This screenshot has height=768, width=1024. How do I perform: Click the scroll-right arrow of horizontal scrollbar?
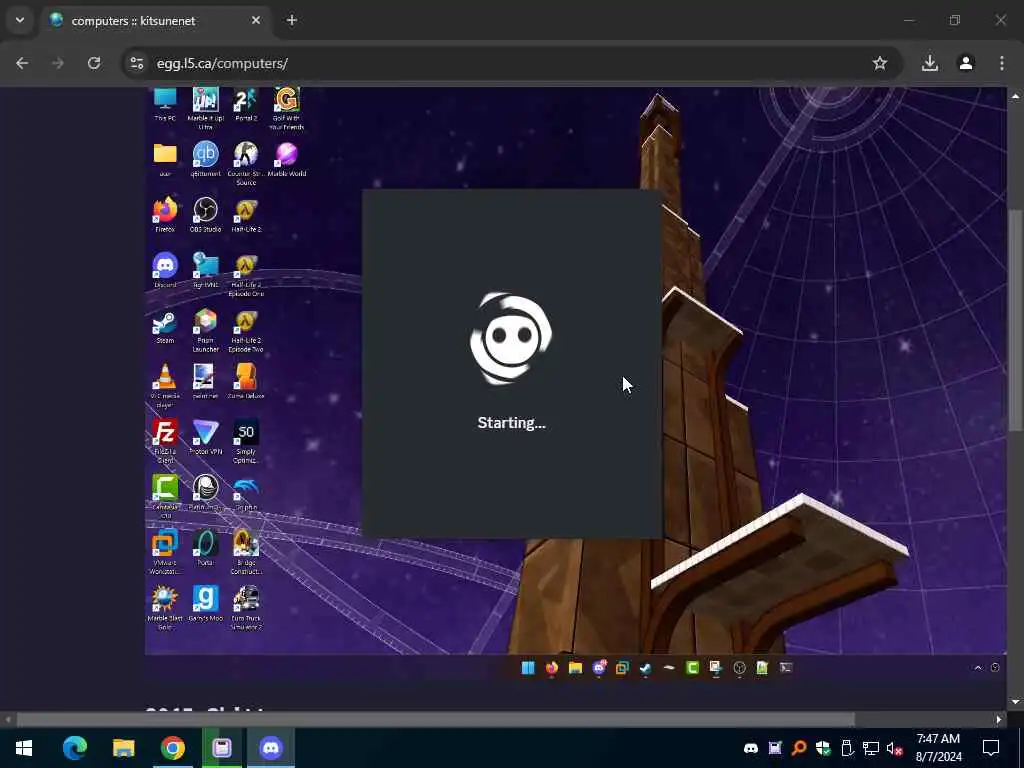click(x=999, y=720)
